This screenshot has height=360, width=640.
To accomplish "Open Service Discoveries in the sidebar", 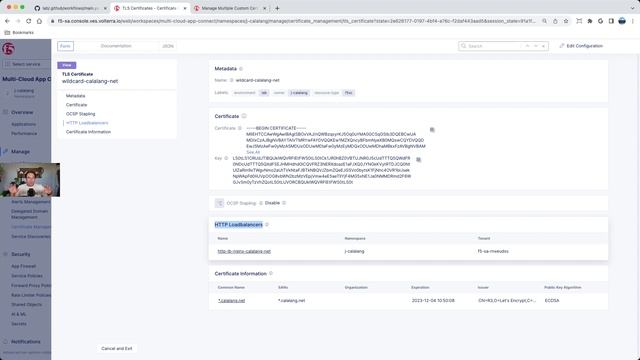I will click(31, 236).
